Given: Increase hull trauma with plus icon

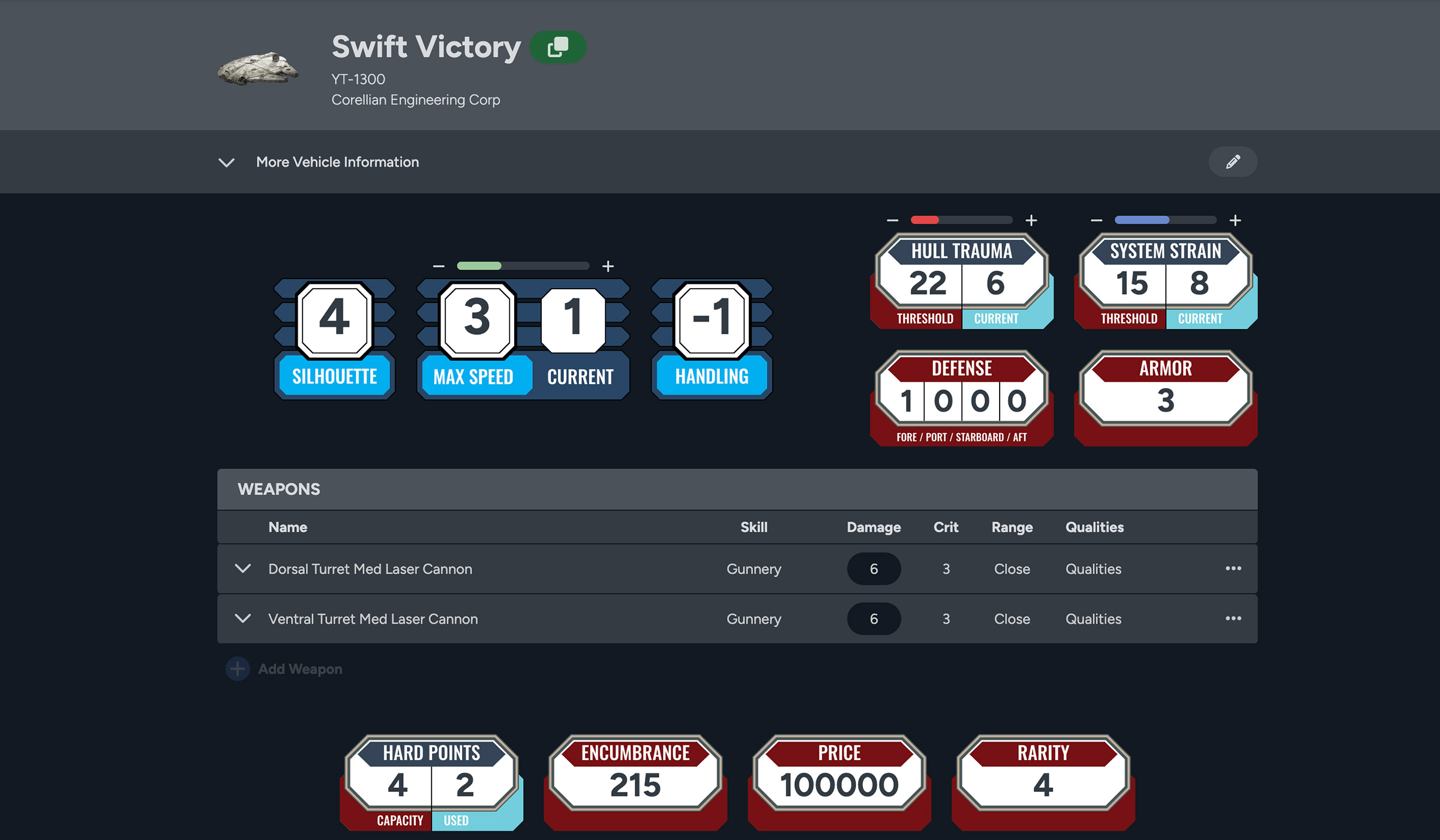Looking at the screenshot, I should [1031, 220].
